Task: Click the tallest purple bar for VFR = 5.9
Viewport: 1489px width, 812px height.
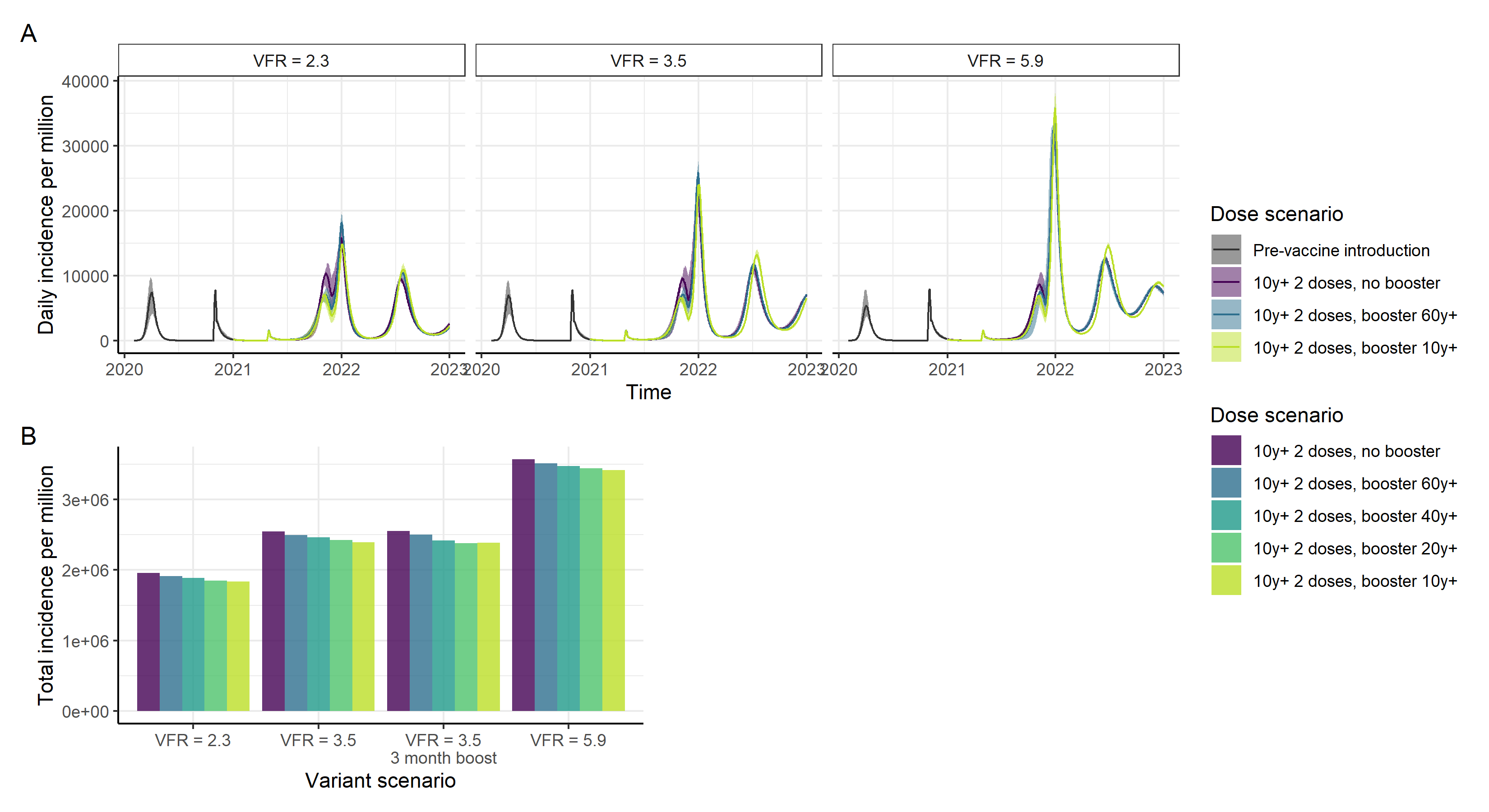Action: [x=523, y=584]
